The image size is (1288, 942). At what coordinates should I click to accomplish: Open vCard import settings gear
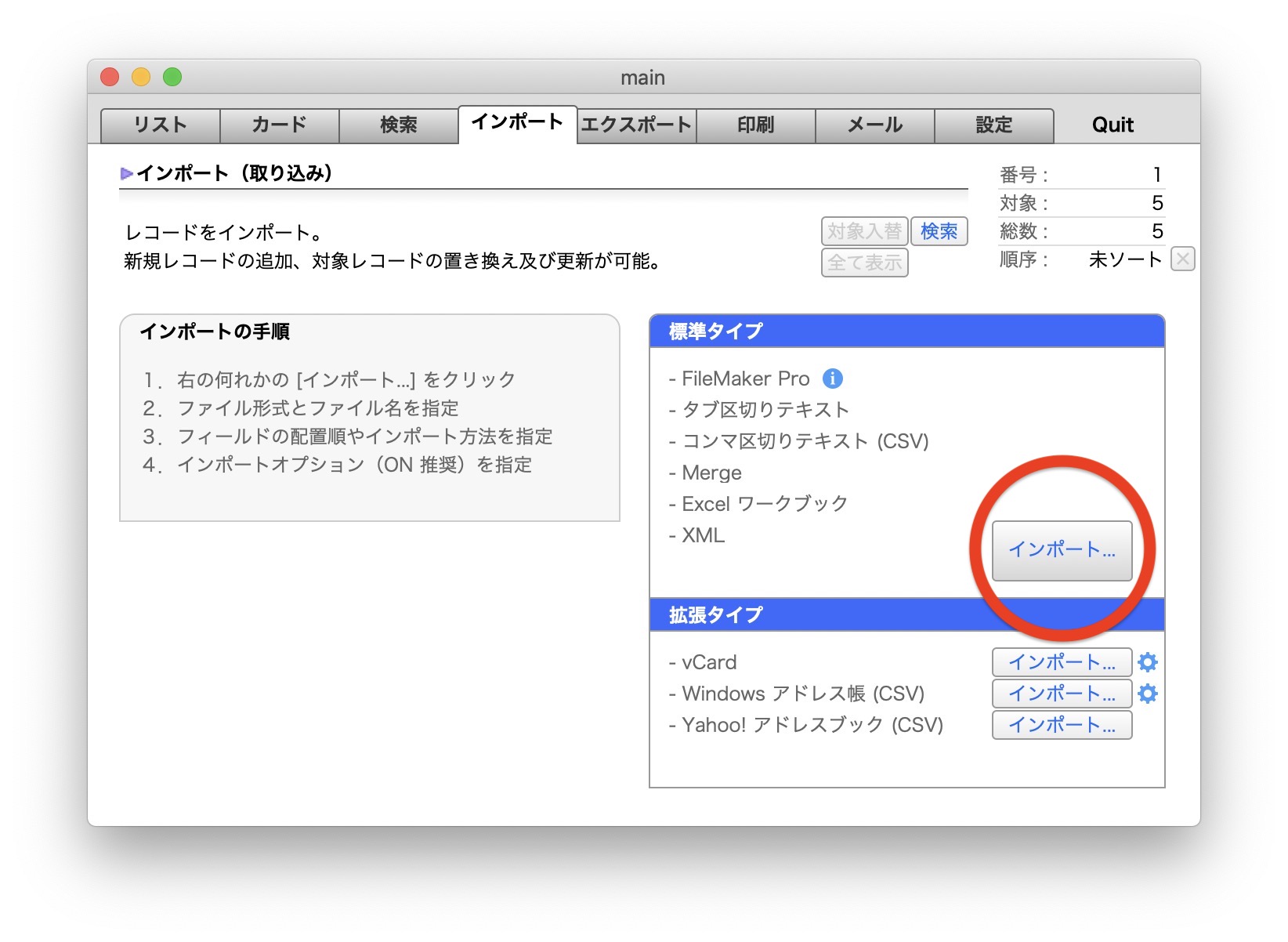[x=1147, y=662]
